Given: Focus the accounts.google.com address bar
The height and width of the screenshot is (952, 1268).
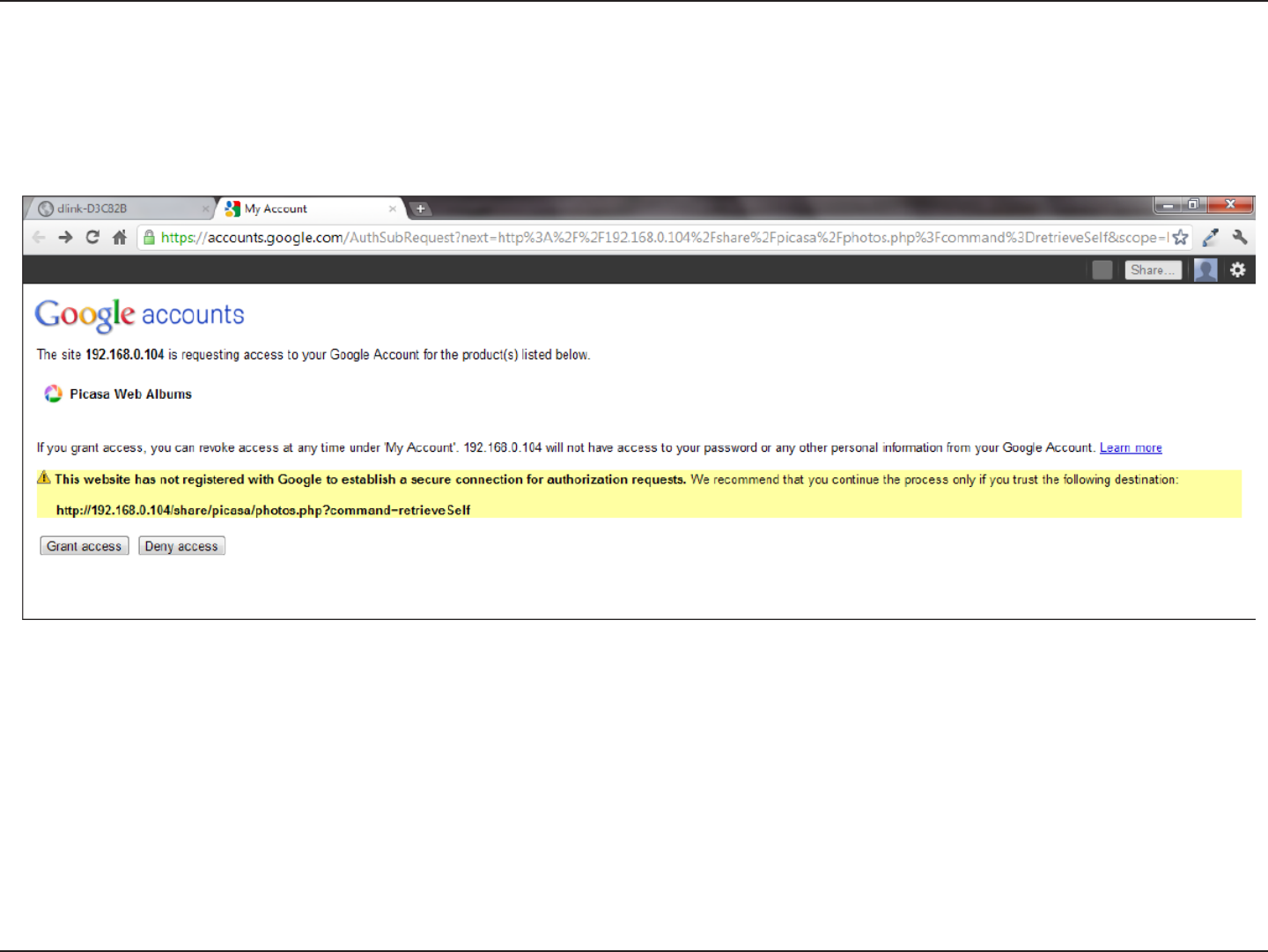Looking at the screenshot, I should [x=665, y=237].
